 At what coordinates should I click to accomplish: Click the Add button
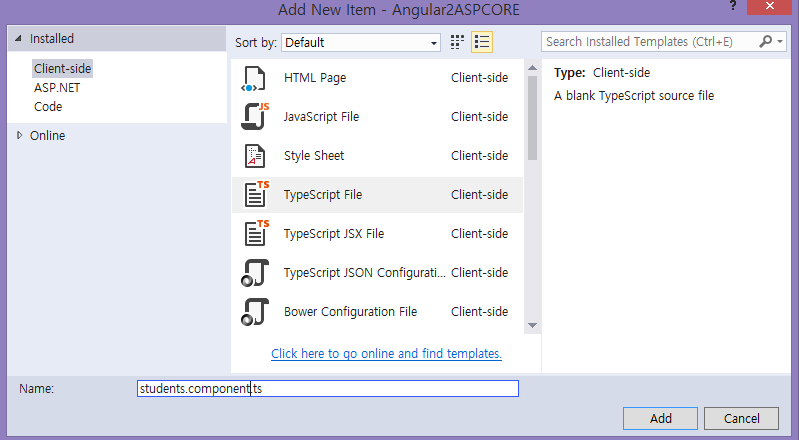coord(660,419)
